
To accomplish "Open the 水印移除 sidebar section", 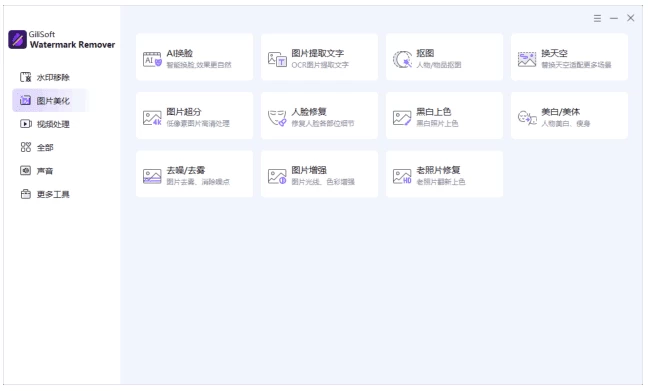I will pyautogui.click(x=50, y=77).
